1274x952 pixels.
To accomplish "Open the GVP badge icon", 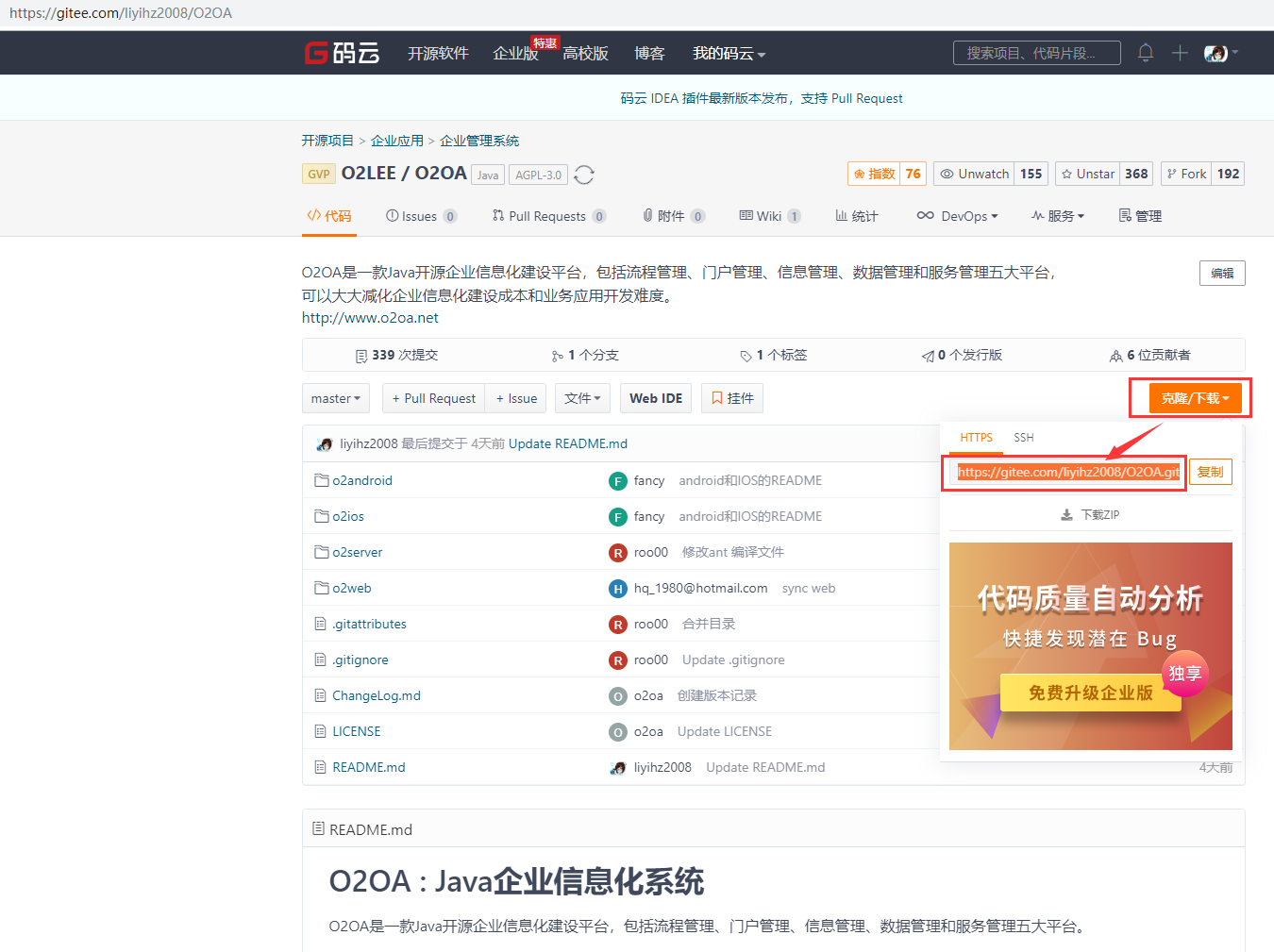I will coord(318,174).
